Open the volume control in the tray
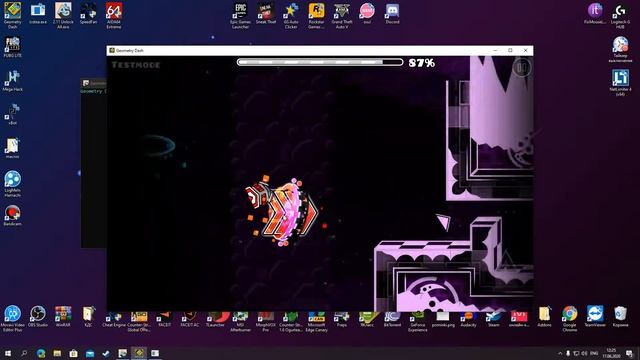The image size is (640, 360). point(584,353)
